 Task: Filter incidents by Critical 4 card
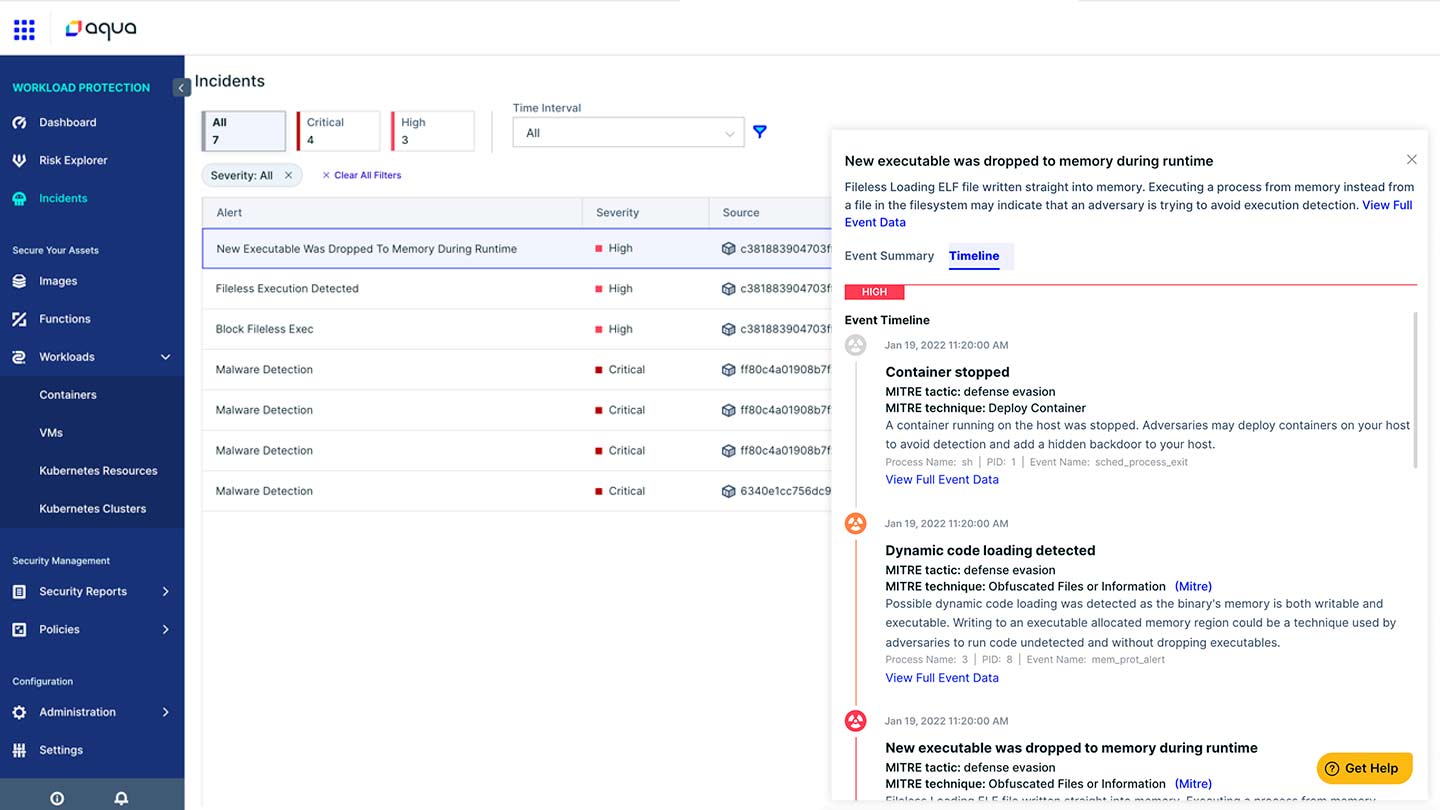pos(338,131)
